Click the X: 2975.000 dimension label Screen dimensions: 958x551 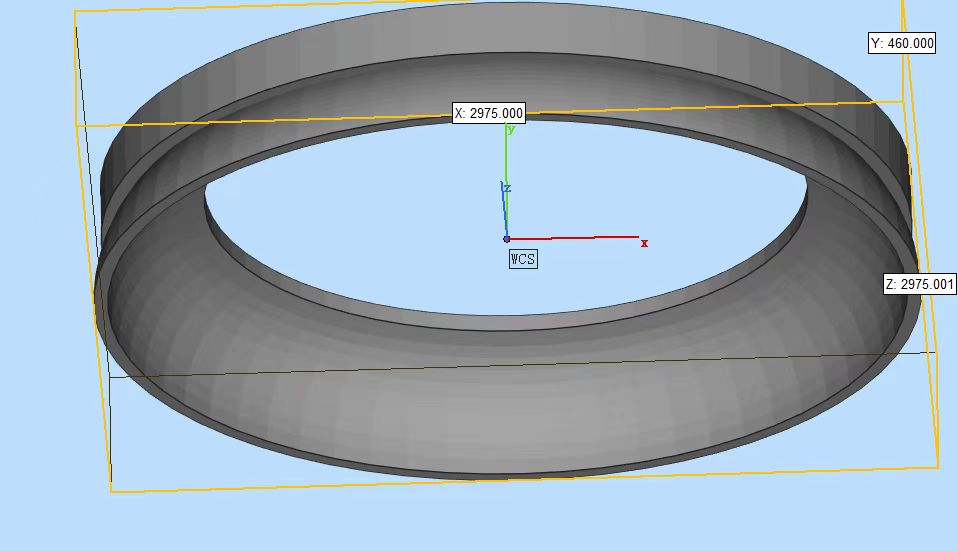(489, 113)
